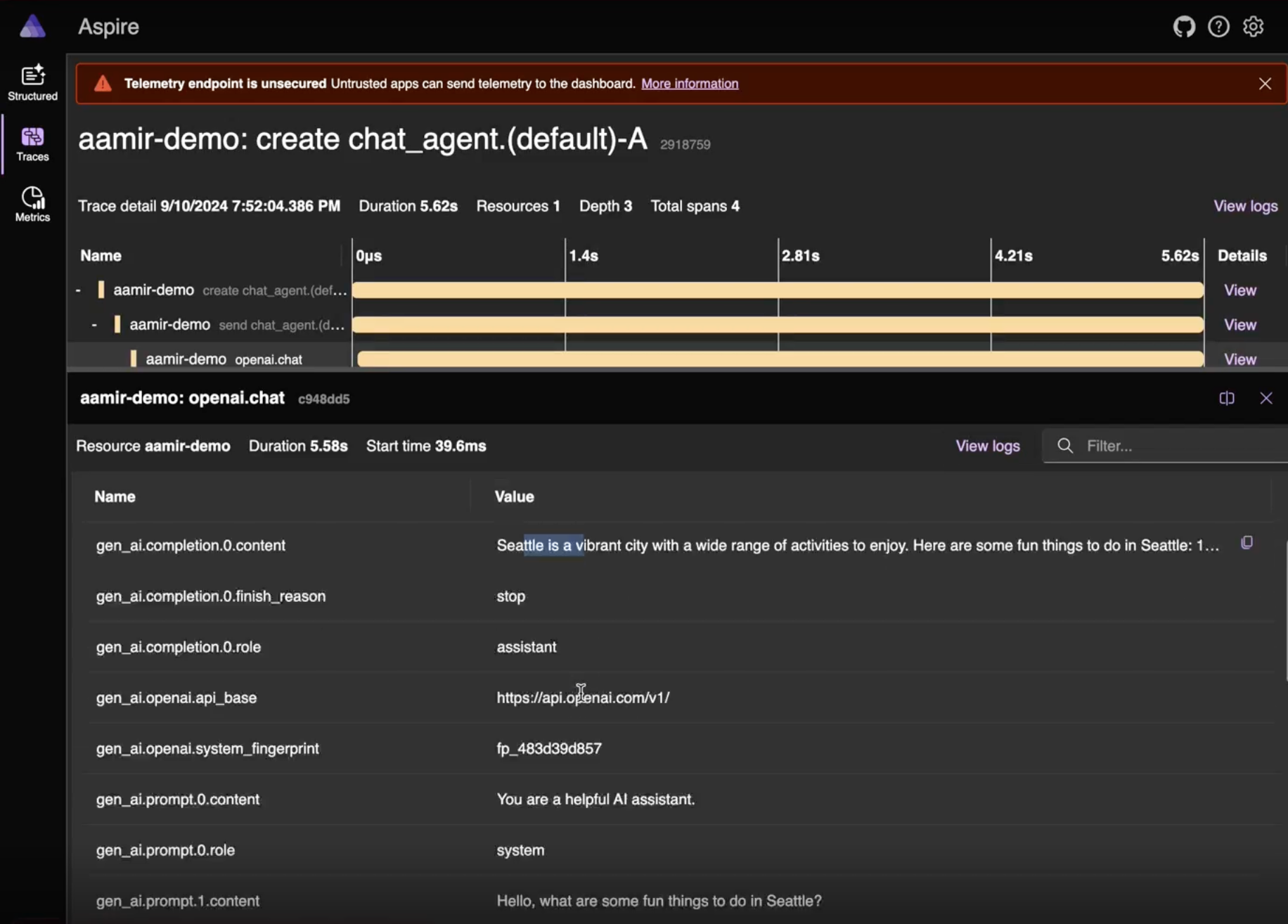Copy the gen_ai.completion.0.content value
Screen dimensions: 1288x924
(x=1247, y=542)
